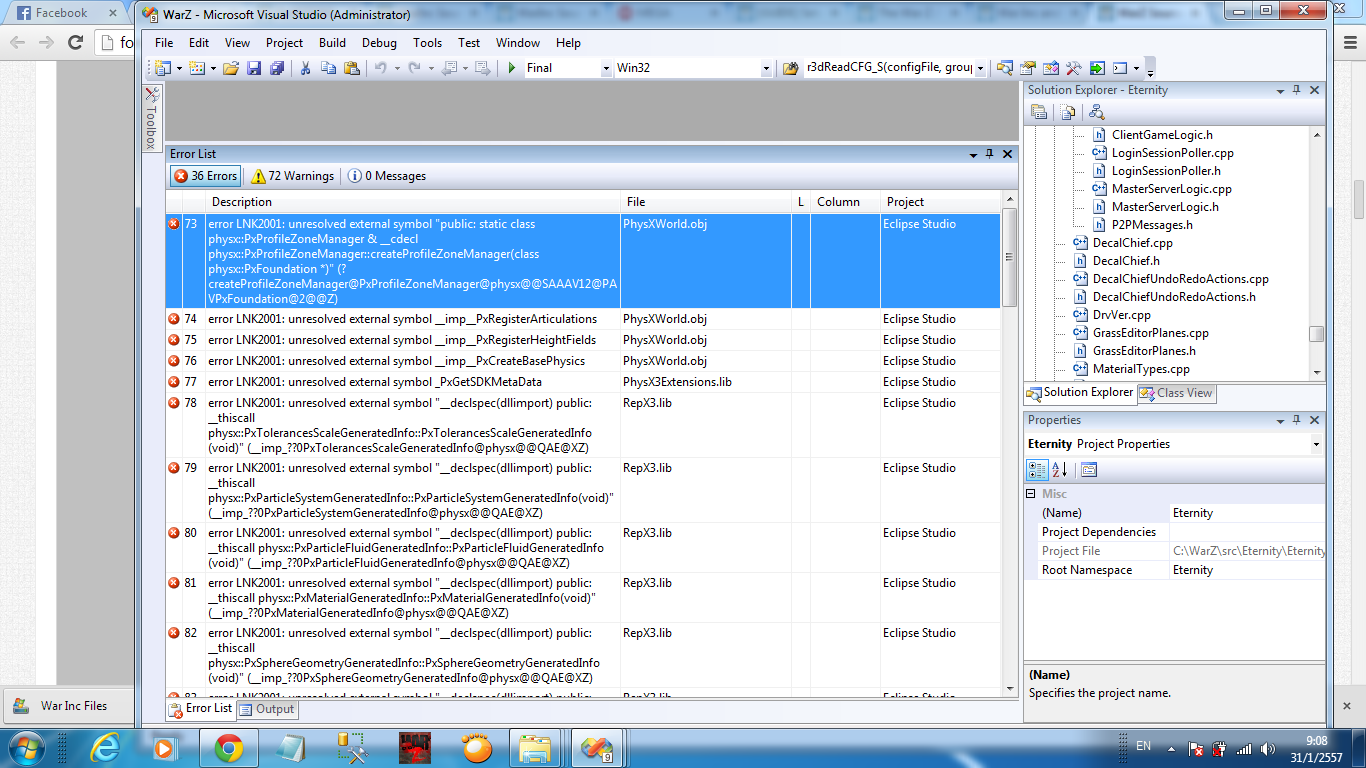Viewport: 1366px width, 768px height.
Task: Toggle the 36 Errors filter button
Action: click(x=206, y=176)
